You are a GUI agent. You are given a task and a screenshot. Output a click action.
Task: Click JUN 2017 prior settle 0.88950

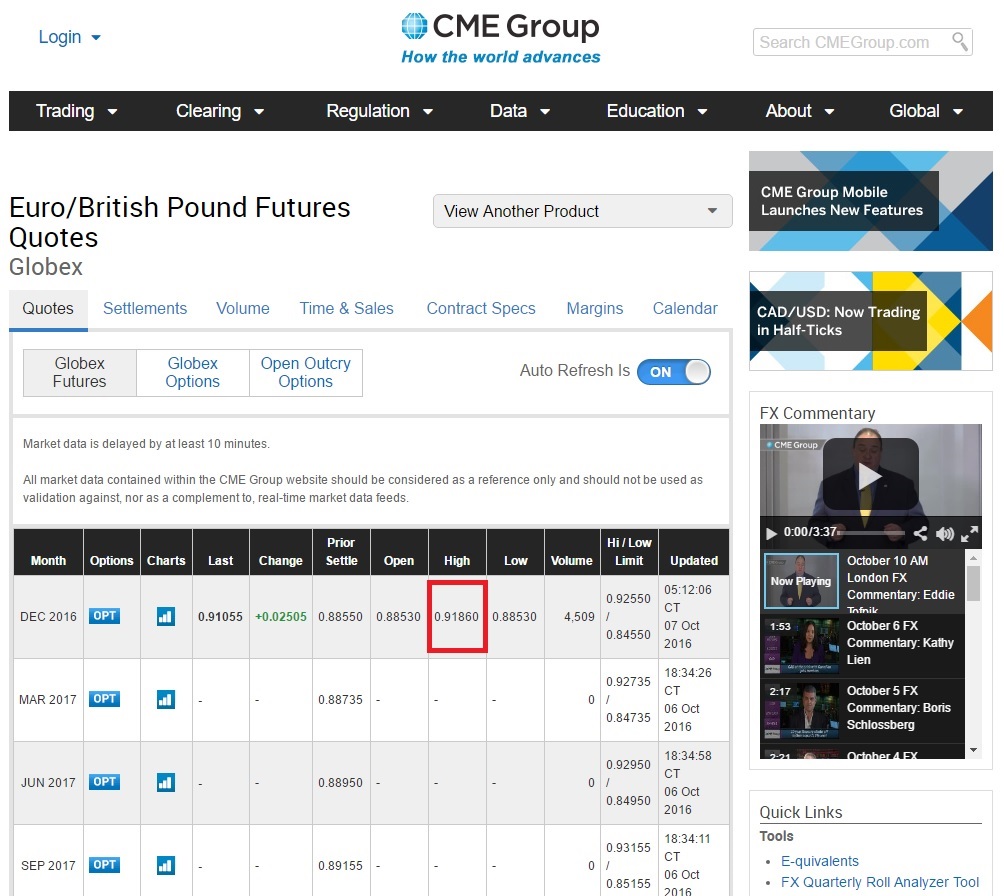[x=341, y=783]
